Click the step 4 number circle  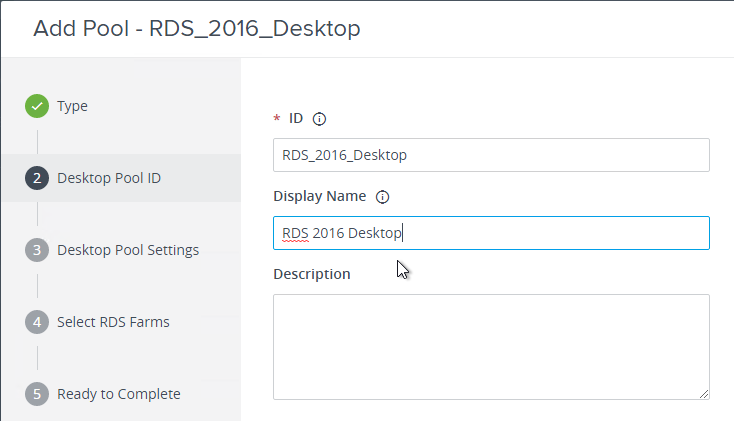[x=37, y=322]
